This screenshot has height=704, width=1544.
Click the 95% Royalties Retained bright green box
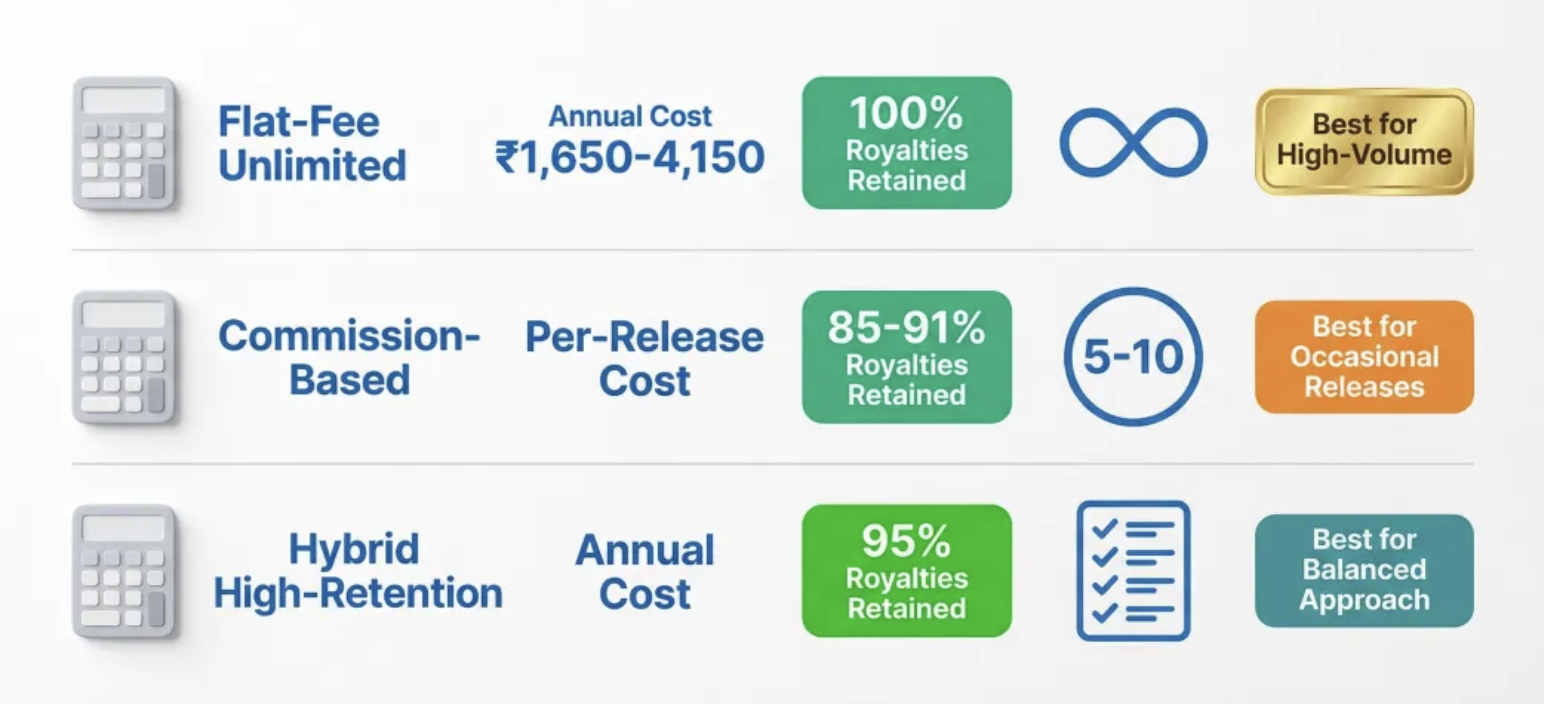pos(906,571)
